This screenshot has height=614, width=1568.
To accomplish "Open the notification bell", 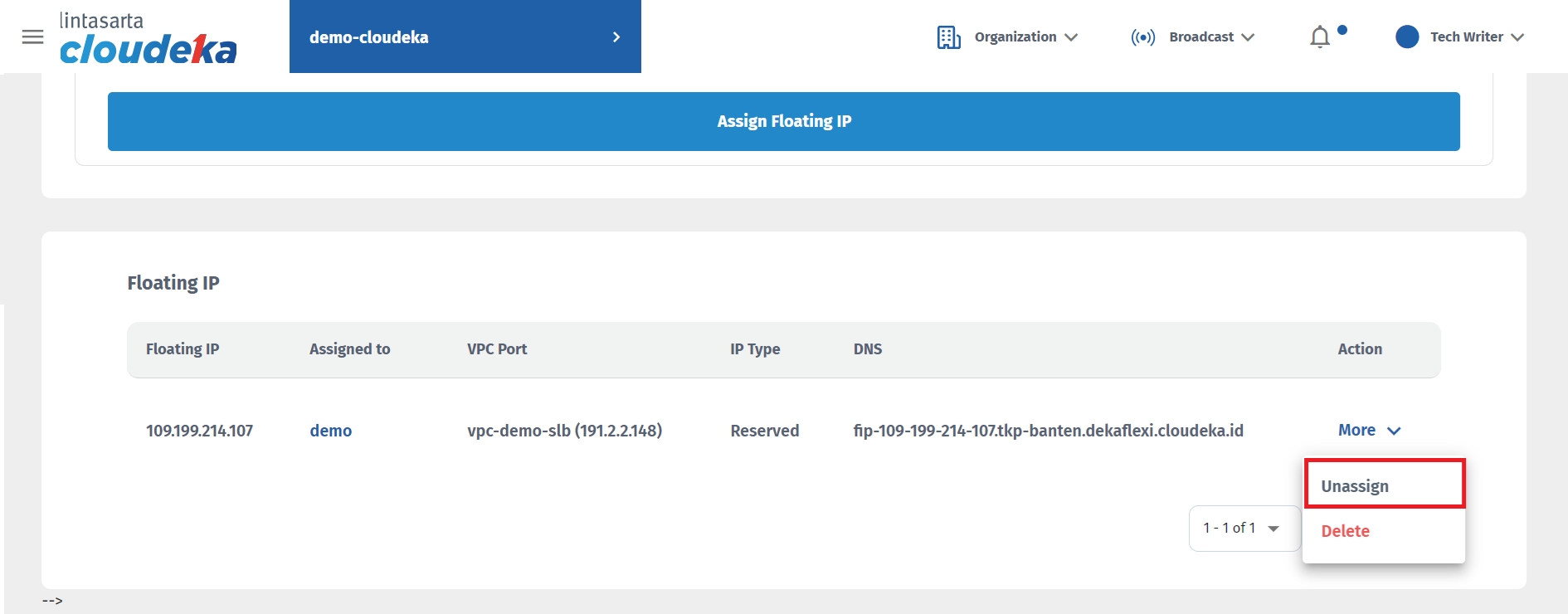I will coord(1320,37).
